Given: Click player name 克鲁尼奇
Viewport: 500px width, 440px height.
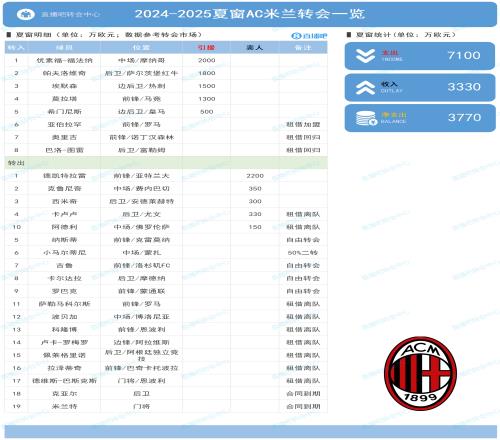Looking at the screenshot, I should pos(64,189).
